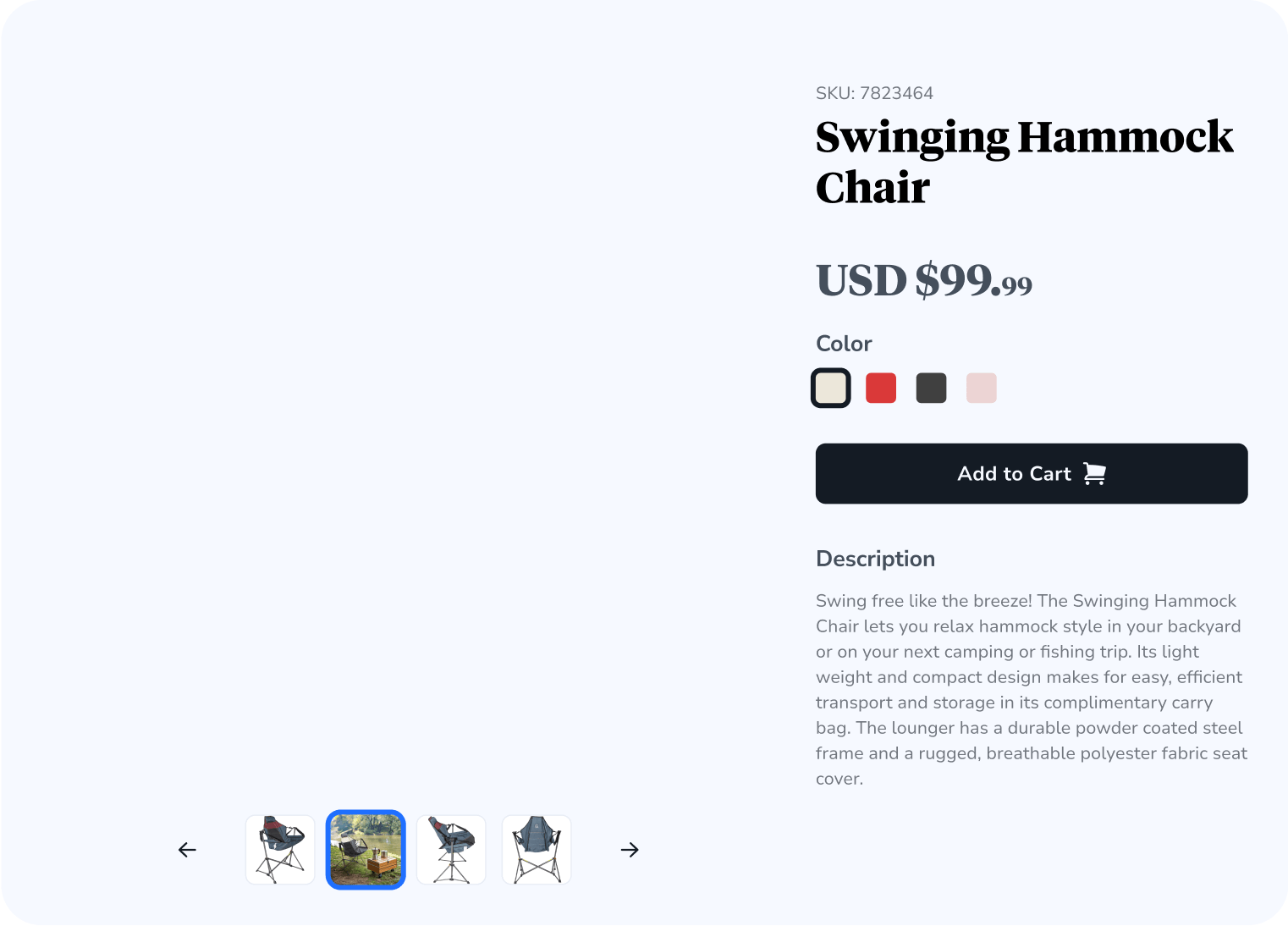Choose the red color swatch
Image resolution: width=1288 pixels, height=926 pixels.
[x=881, y=389]
